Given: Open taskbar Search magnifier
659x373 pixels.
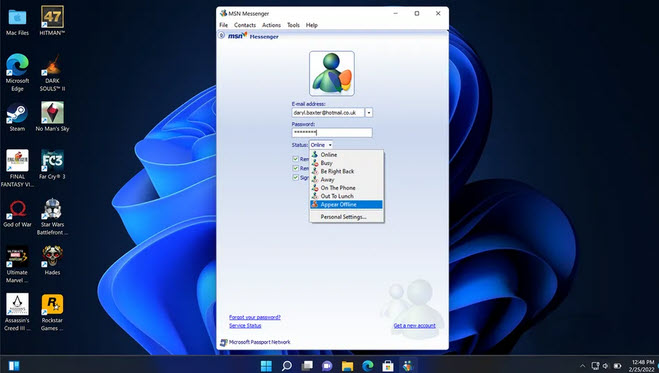Looking at the screenshot, I should 287,366.
